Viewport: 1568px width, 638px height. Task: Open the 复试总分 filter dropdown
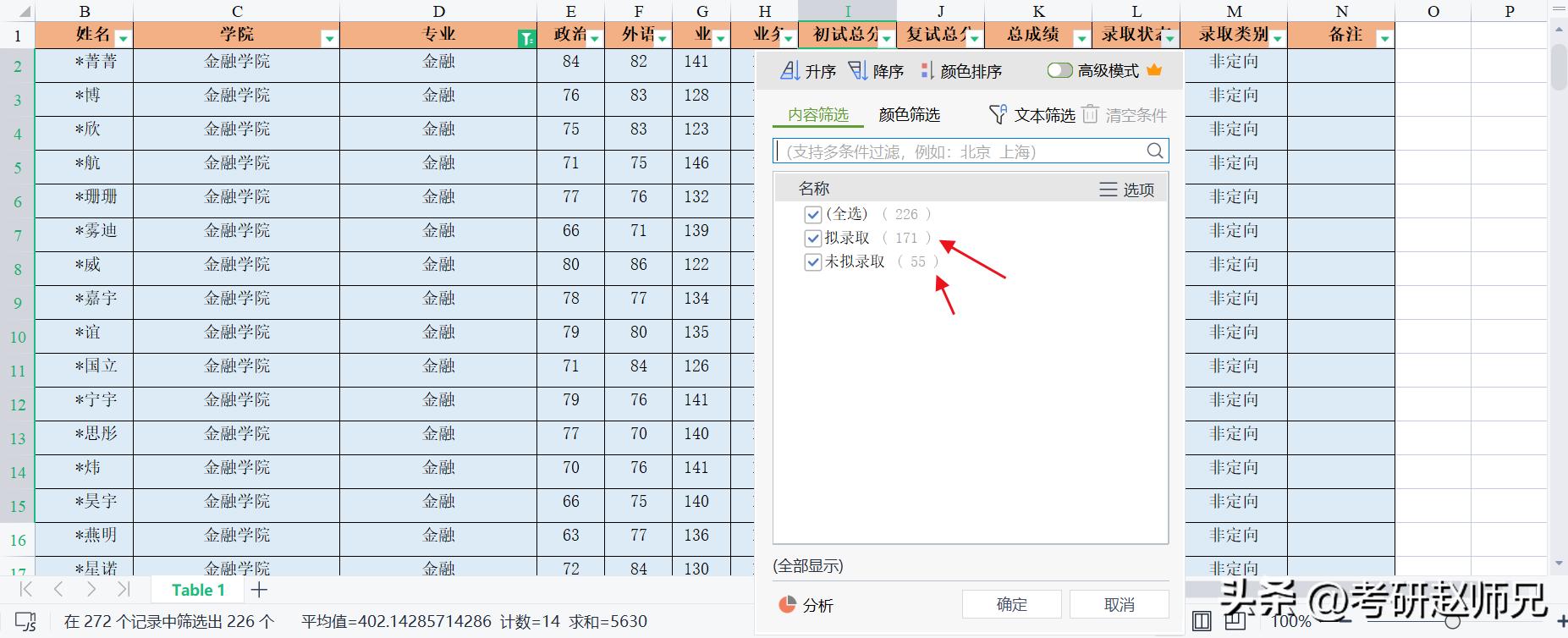(x=974, y=39)
